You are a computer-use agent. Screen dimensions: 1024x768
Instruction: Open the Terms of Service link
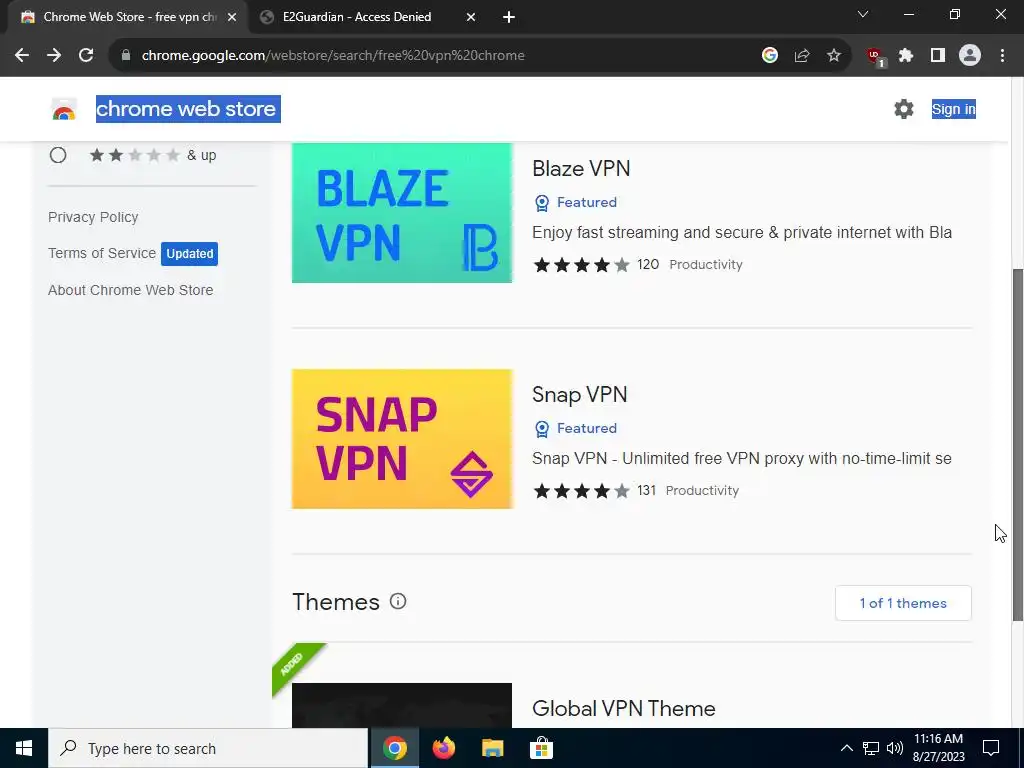pos(102,253)
